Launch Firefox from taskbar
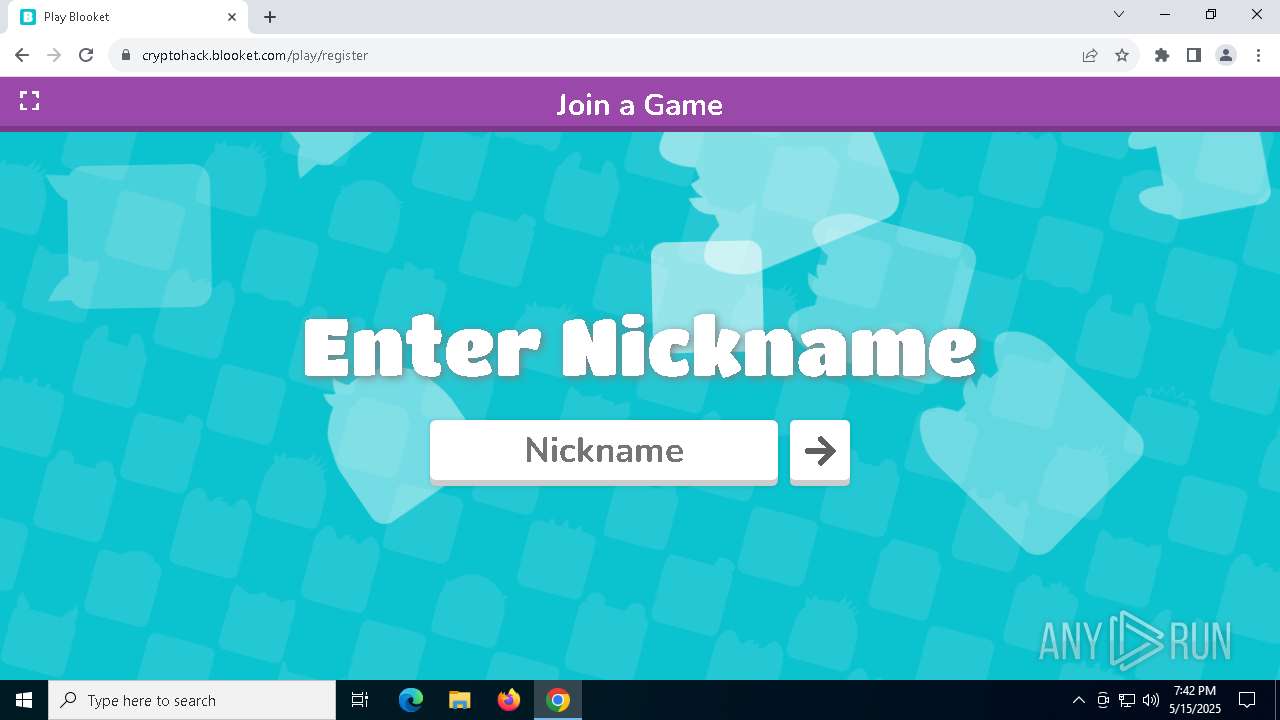The image size is (1280, 720). [x=509, y=700]
